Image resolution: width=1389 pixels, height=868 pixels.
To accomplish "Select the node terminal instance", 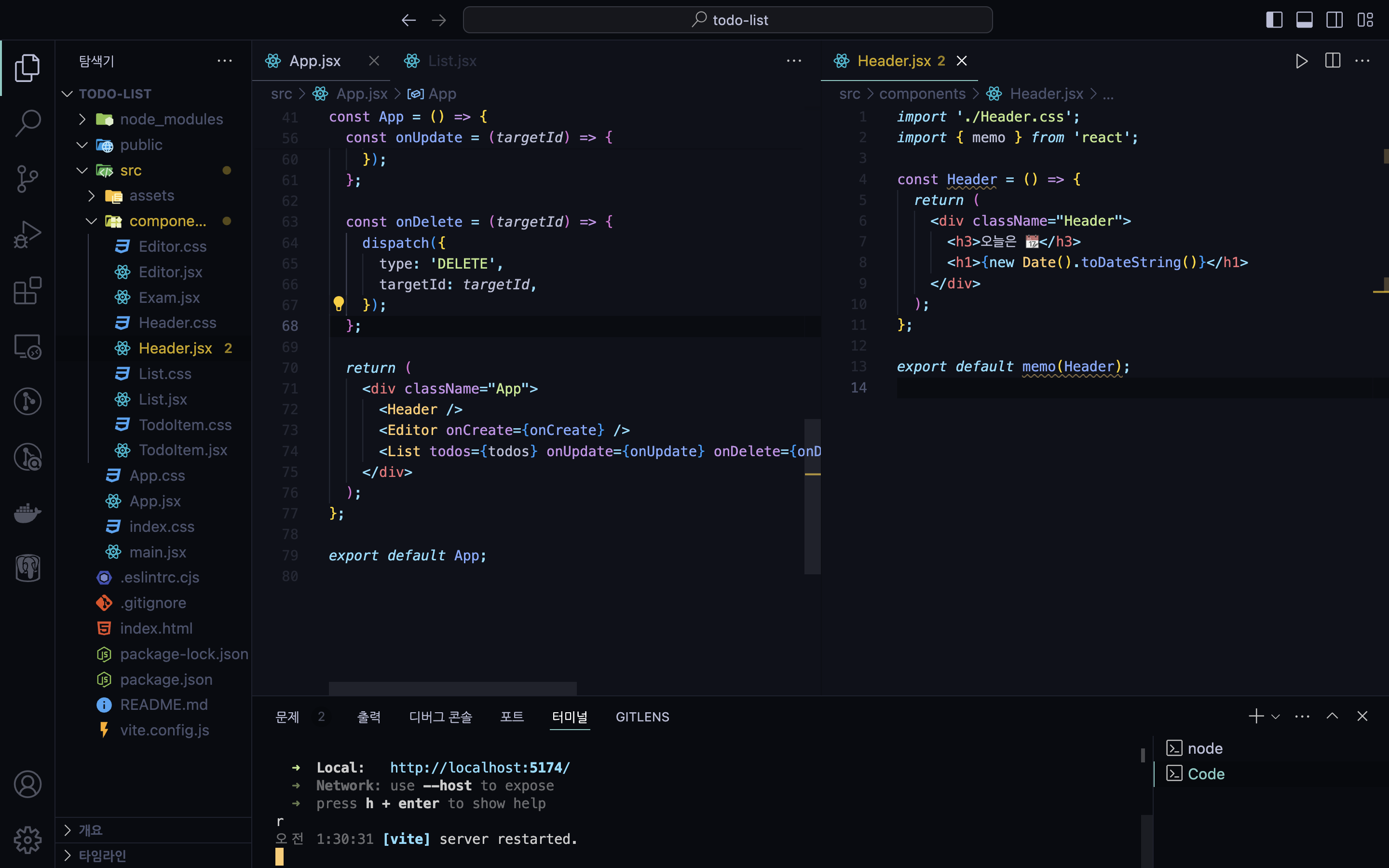I will (1204, 748).
